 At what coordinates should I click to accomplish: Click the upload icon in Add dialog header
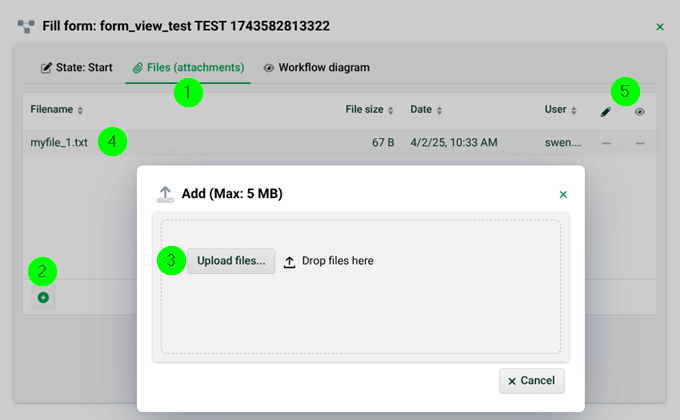[x=165, y=194]
